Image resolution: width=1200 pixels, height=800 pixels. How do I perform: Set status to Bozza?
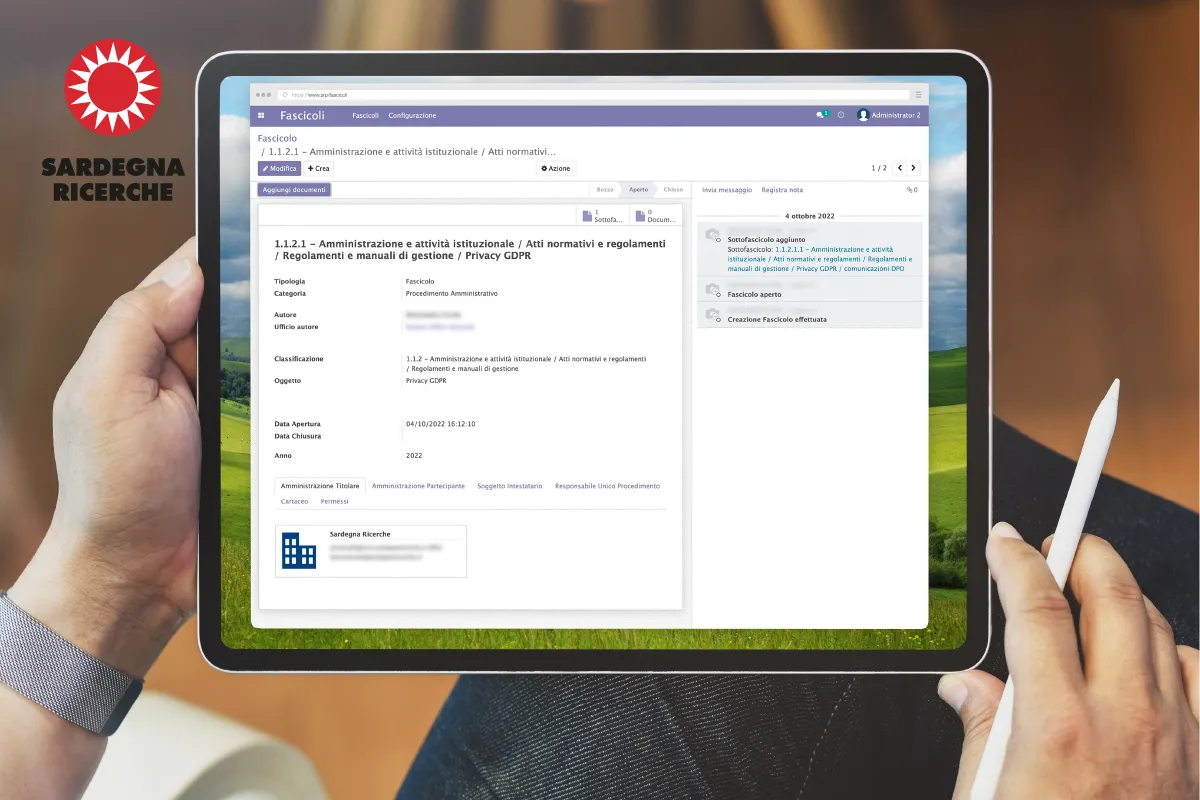tap(605, 190)
